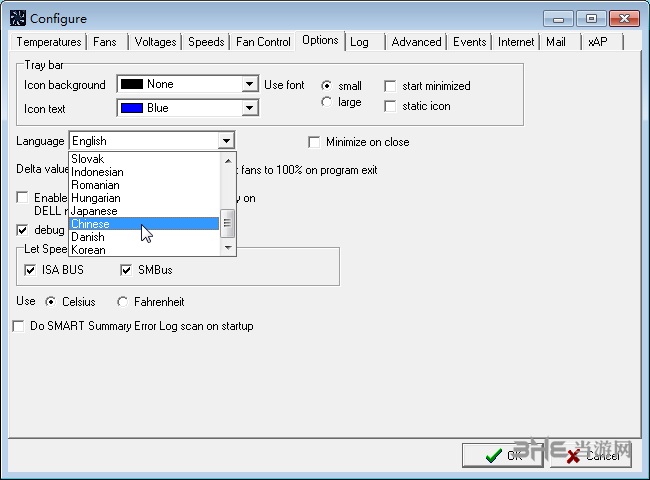Expand the Icon text color dropdown

tap(249, 108)
